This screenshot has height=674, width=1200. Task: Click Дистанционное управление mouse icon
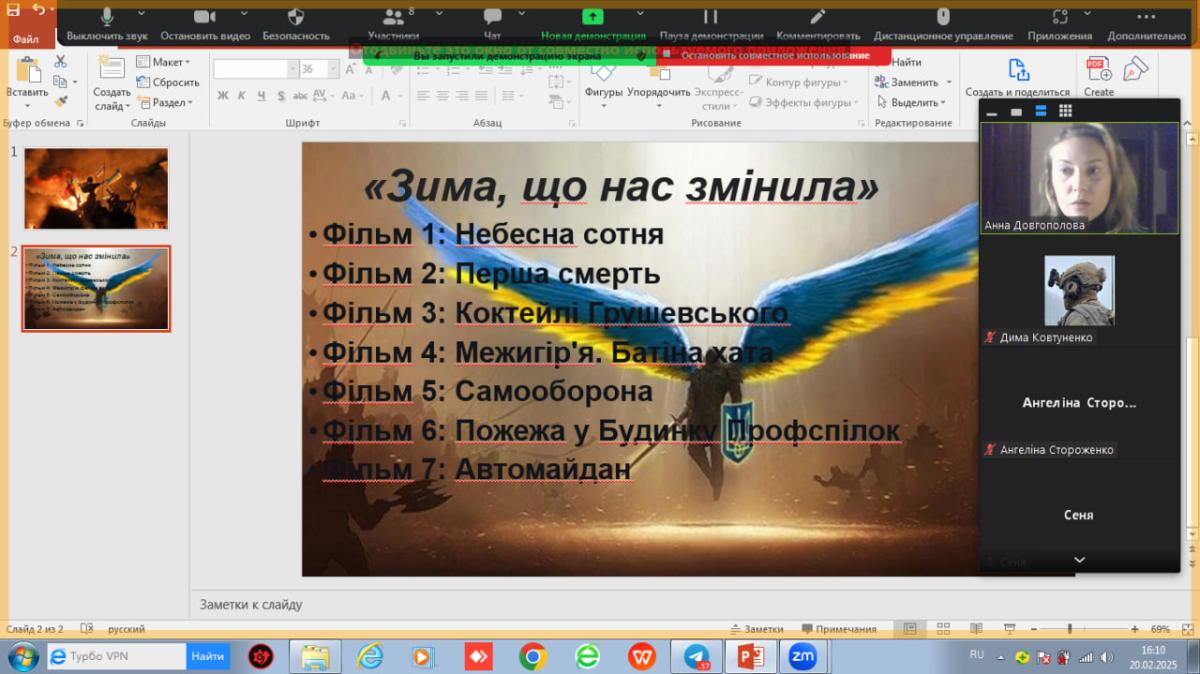942,24
